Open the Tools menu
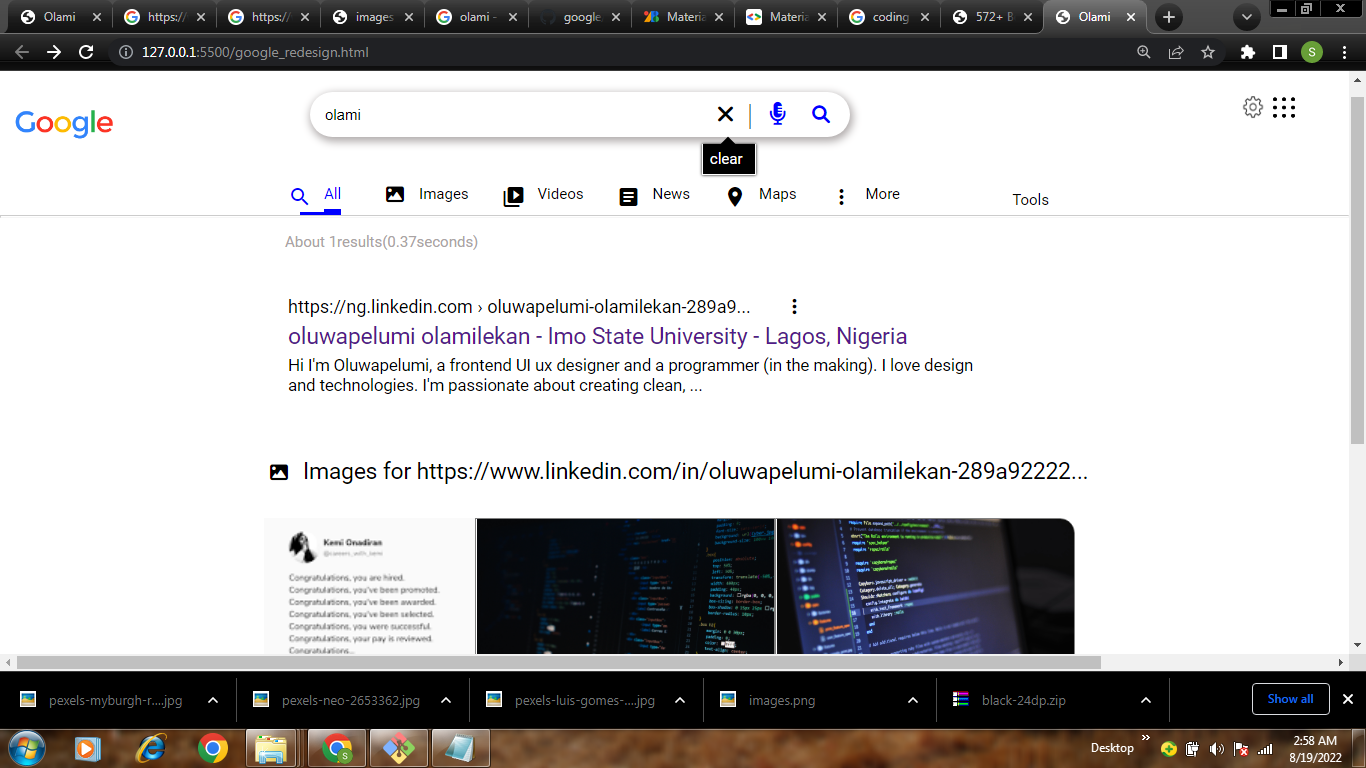Viewport: 1366px width, 768px height. [1030, 200]
